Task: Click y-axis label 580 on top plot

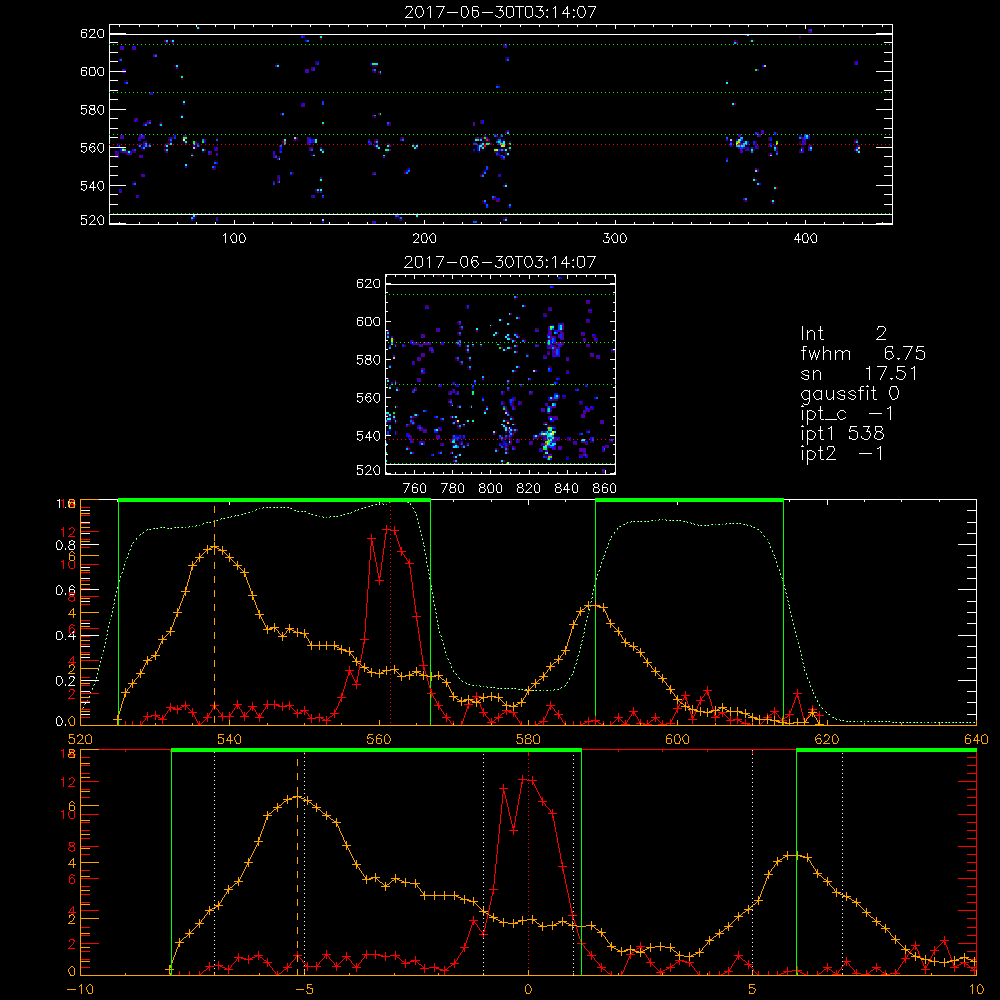Action: (92, 110)
